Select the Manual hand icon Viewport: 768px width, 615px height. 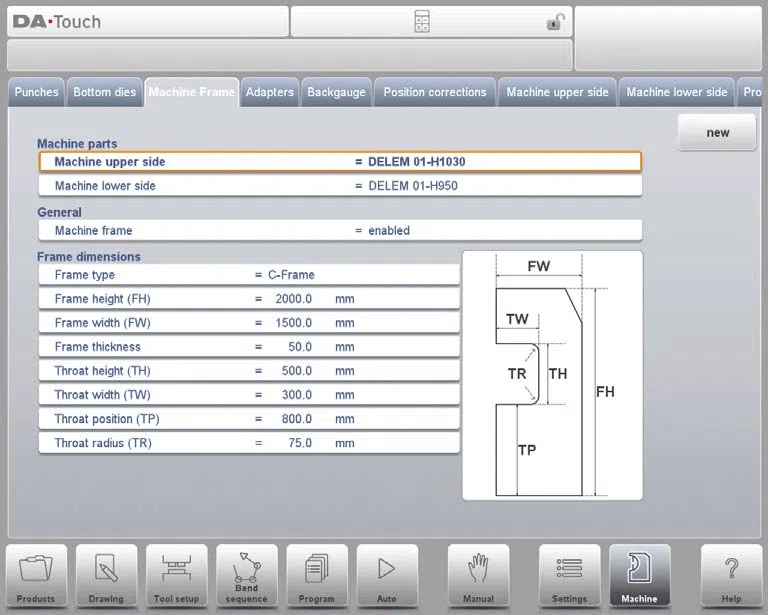478,577
